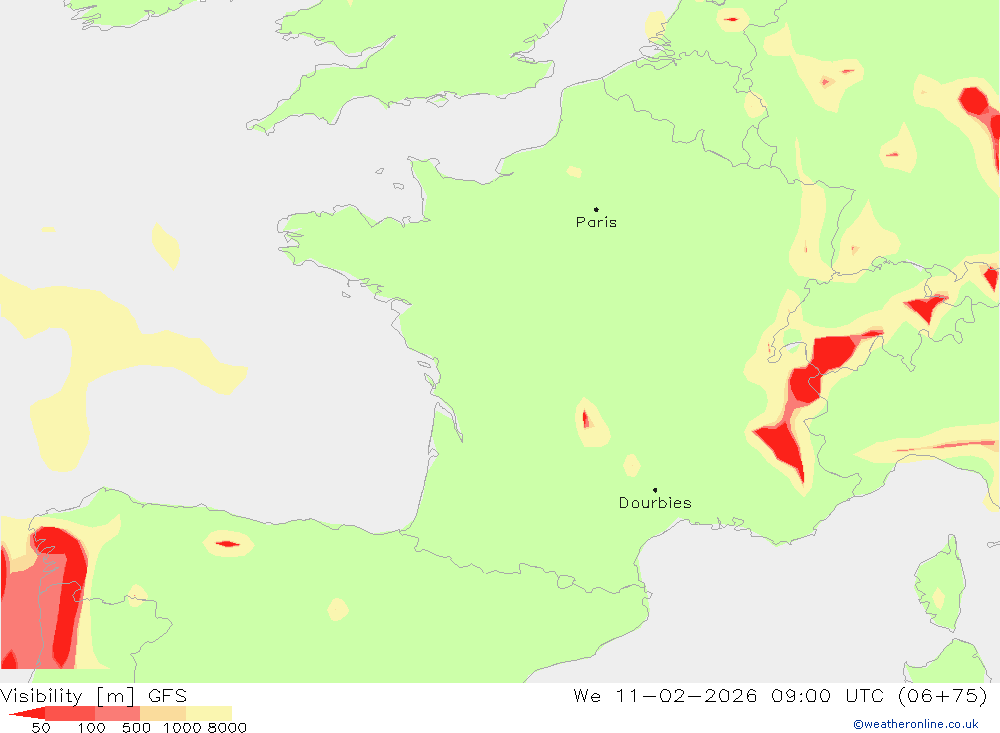Click the Dourbies location dot marker
This screenshot has width=1000, height=733.
click(655, 490)
